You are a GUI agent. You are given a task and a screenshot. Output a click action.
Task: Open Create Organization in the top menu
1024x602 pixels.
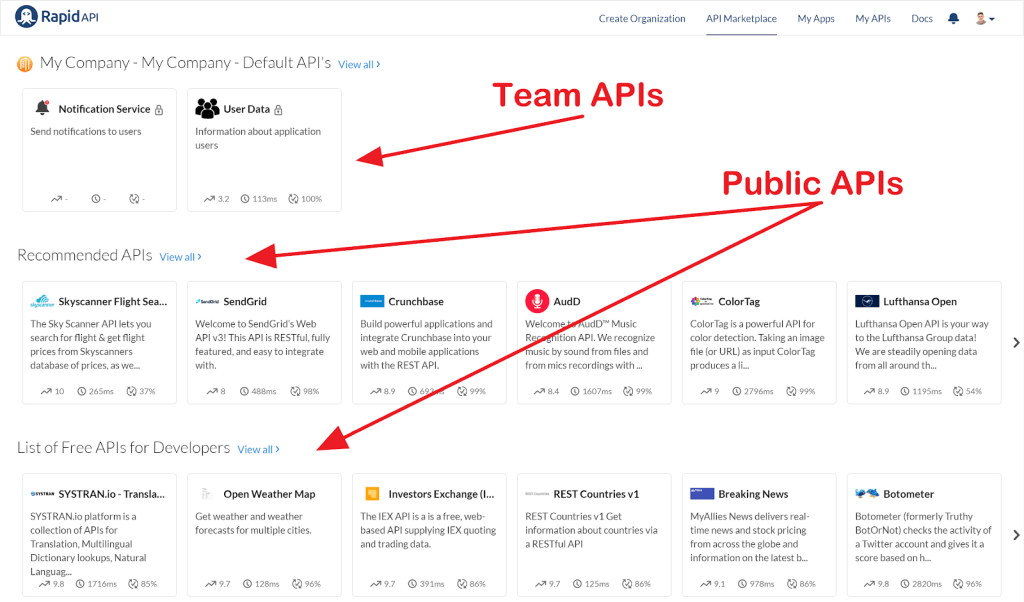(642, 18)
